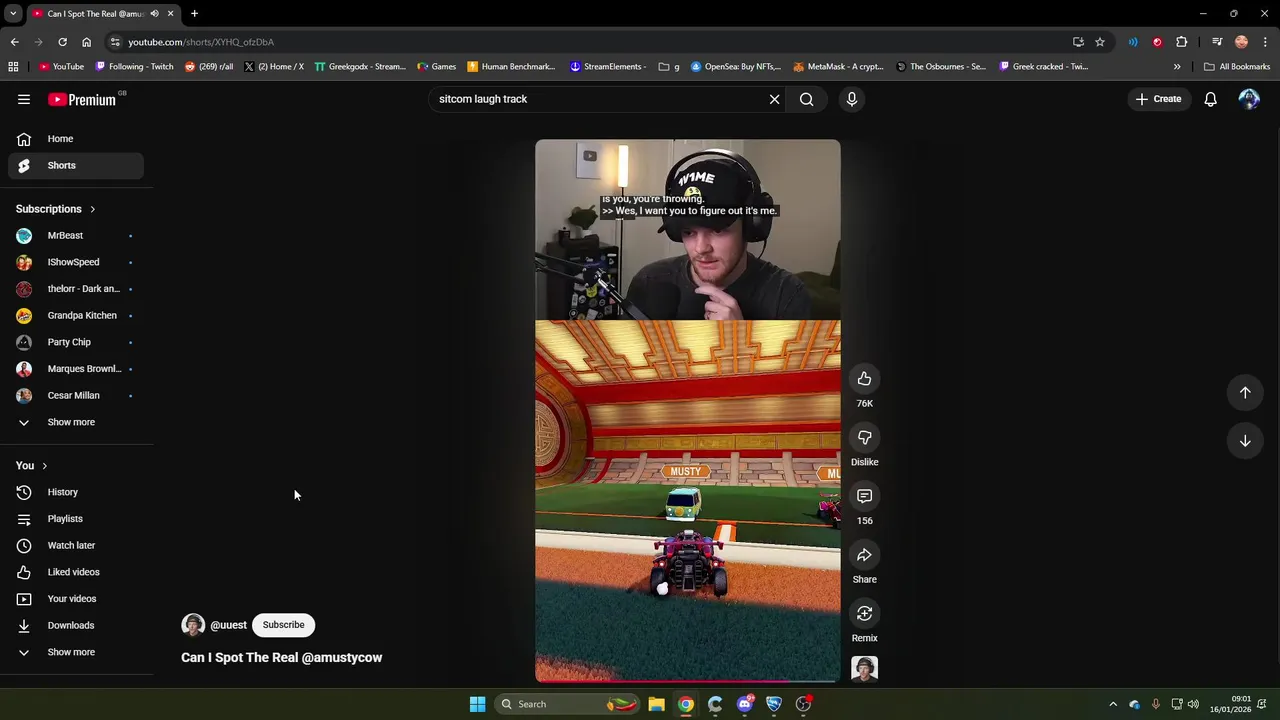
Task: Open the Cesar Millan channel
Action: tap(76, 395)
